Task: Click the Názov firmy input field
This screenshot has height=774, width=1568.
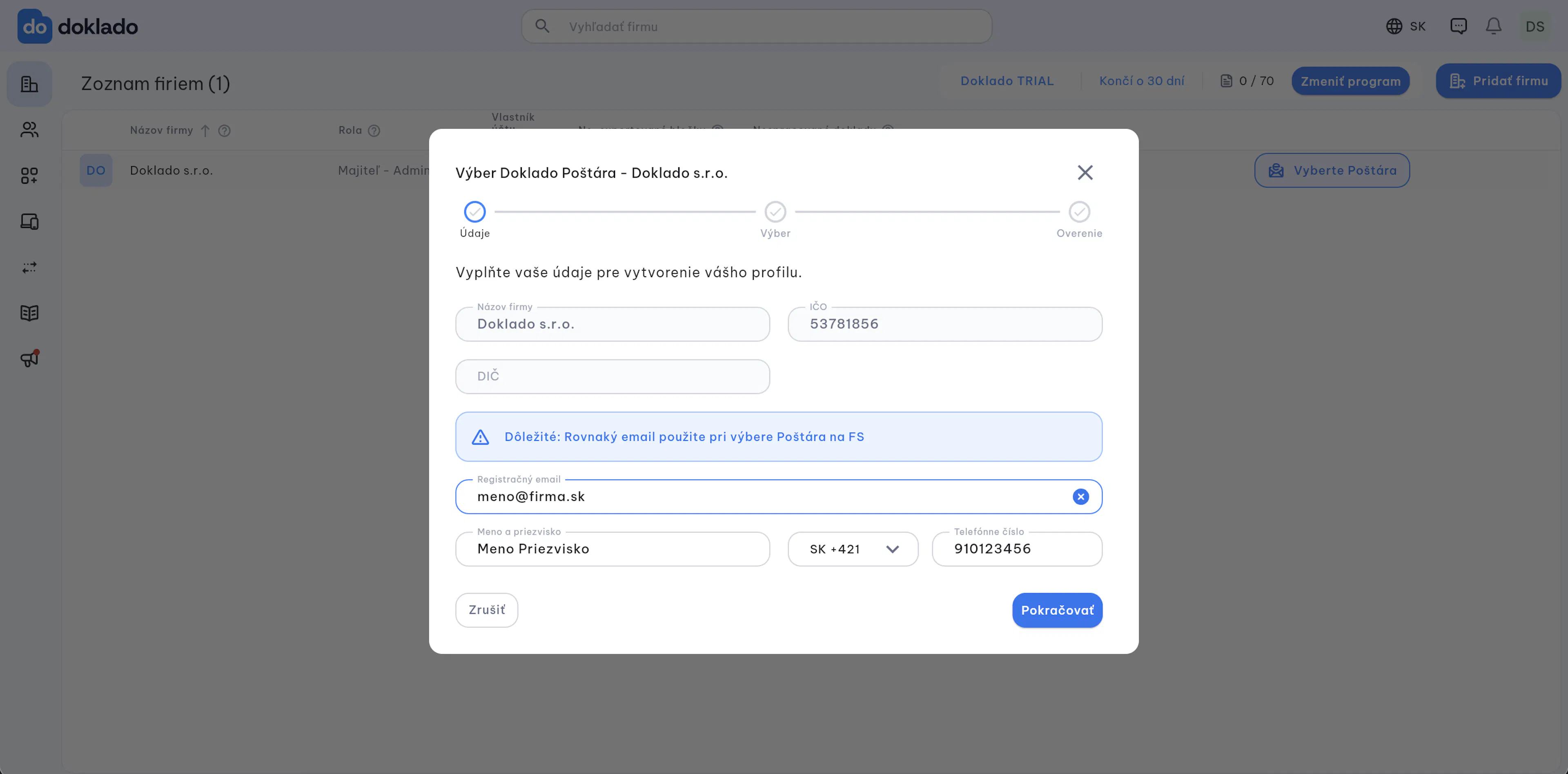Action: [x=612, y=324]
